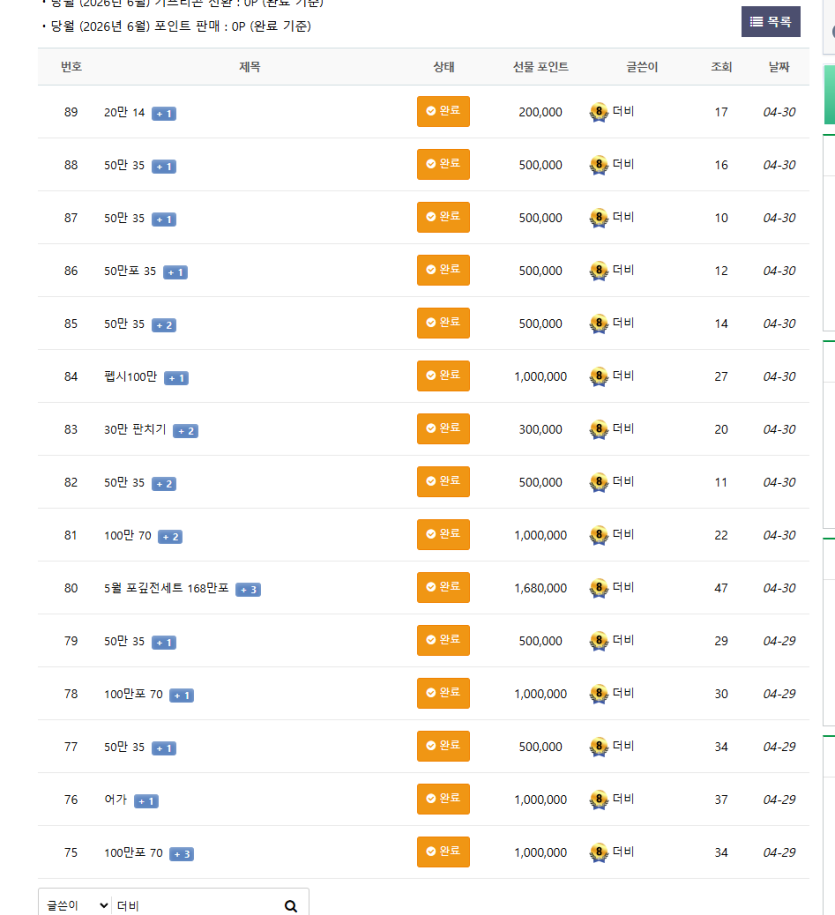835x915 pixels.
Task: Click 완료 status badge in row 79
Action: [443, 640]
